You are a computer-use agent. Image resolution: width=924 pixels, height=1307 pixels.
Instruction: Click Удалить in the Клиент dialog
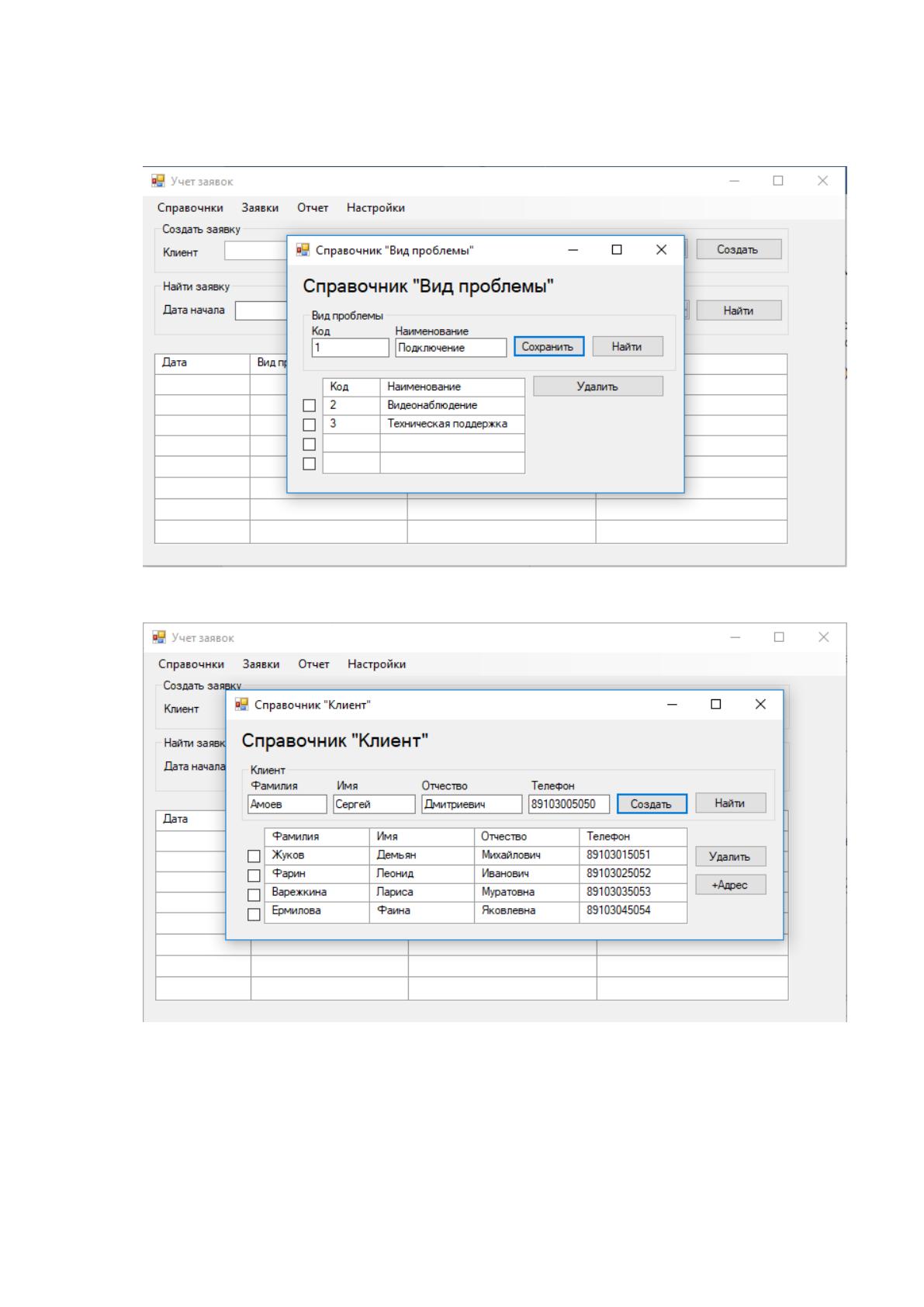(730, 856)
